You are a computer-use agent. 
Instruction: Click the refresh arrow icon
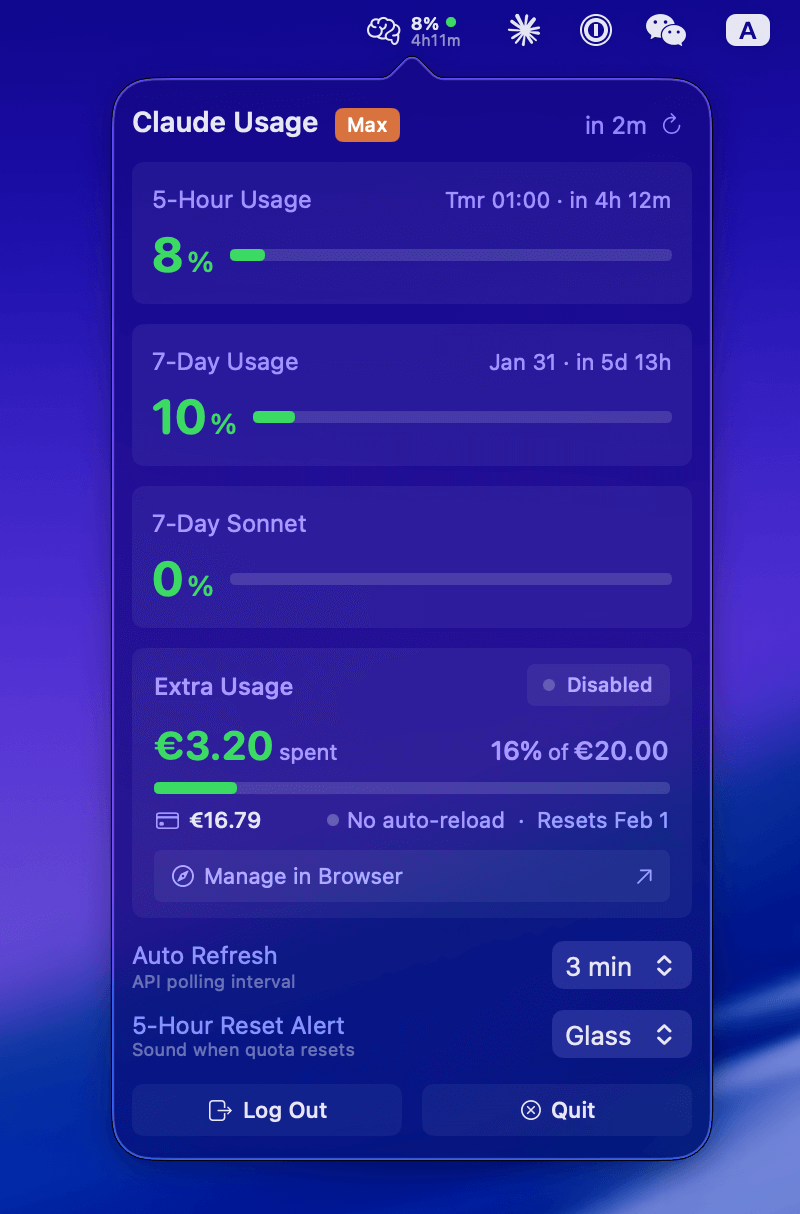672,125
